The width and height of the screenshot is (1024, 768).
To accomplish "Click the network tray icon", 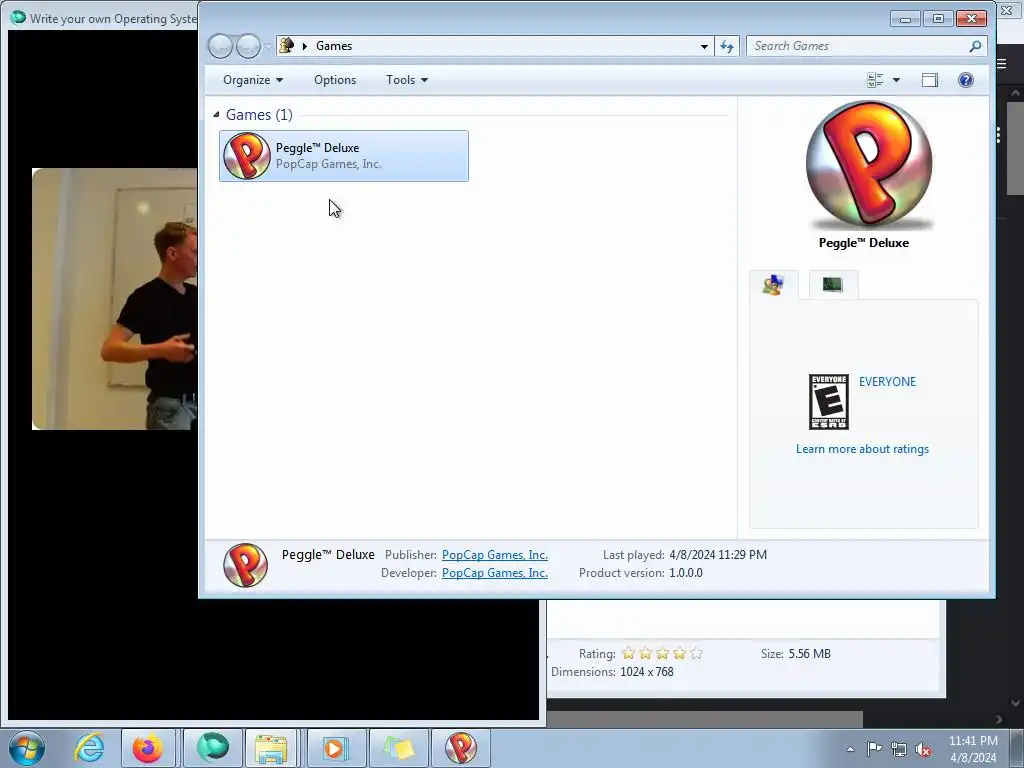I will pos(899,749).
